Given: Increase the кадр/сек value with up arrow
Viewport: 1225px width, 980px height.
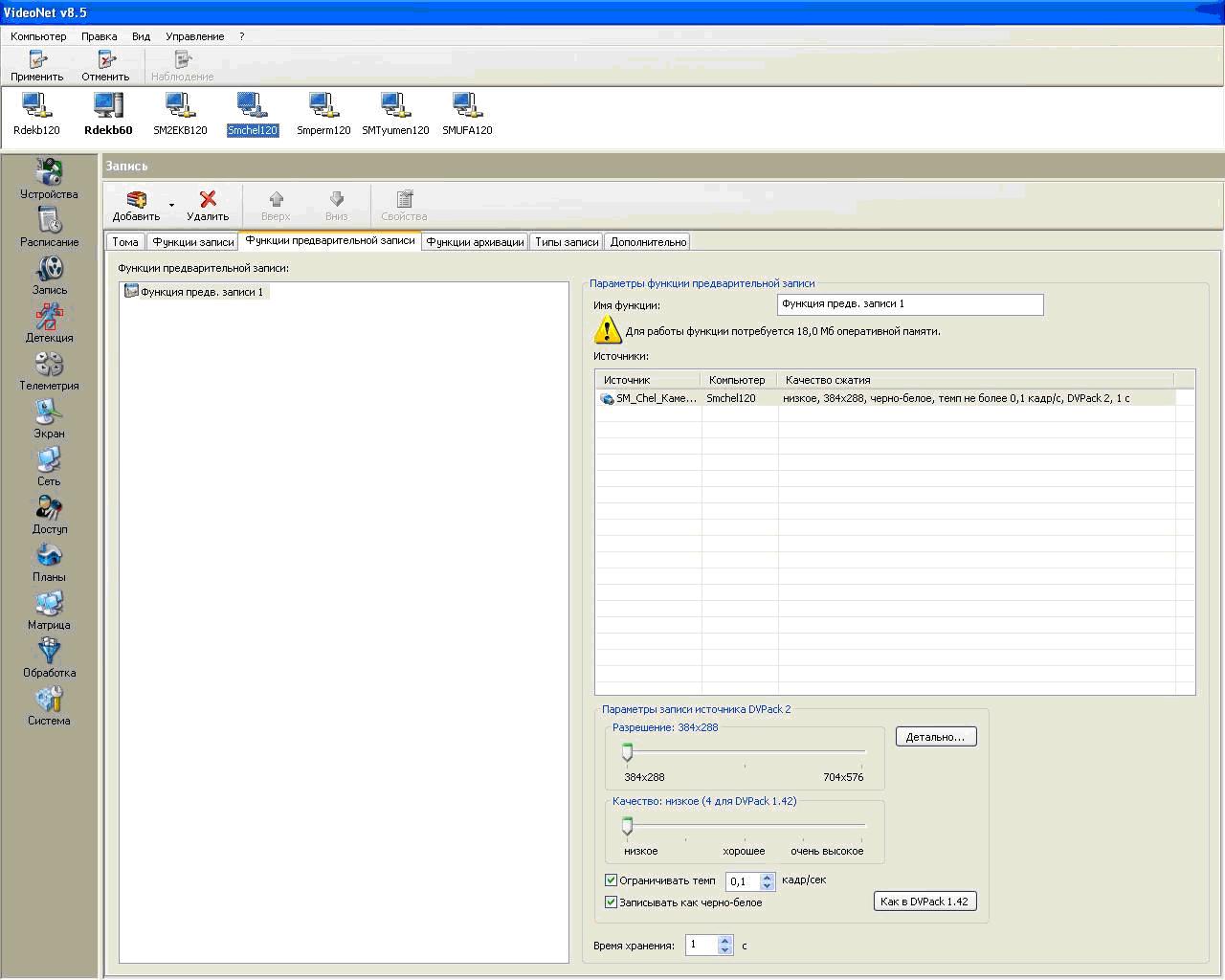Looking at the screenshot, I should [x=767, y=877].
